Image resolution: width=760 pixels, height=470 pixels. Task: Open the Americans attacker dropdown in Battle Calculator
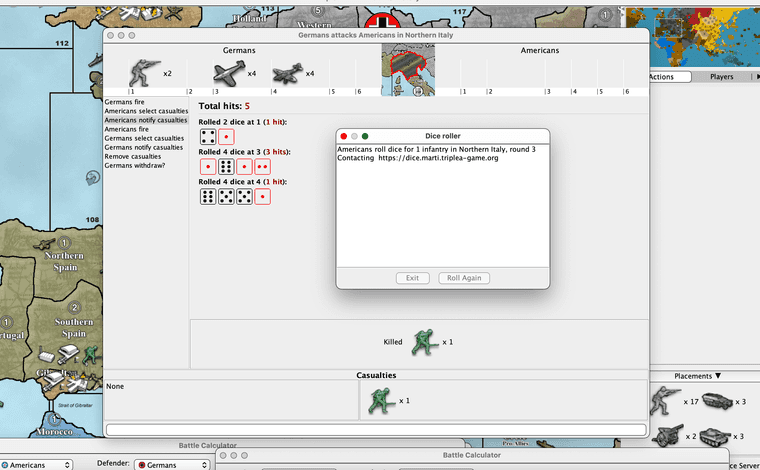pos(36,465)
